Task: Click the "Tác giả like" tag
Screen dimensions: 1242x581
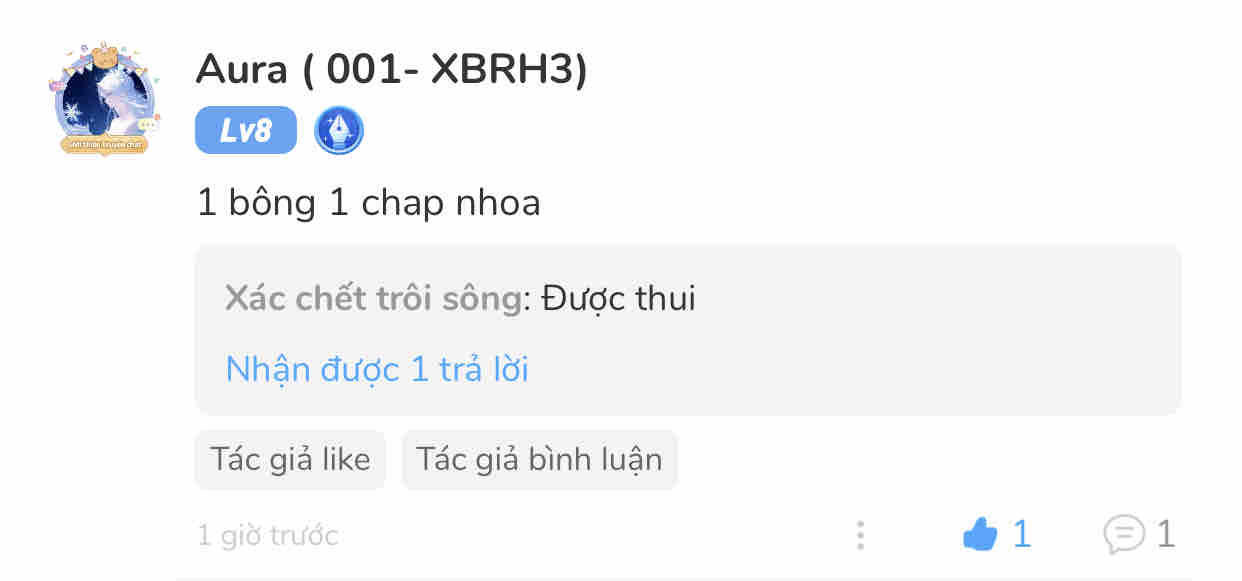Action: (x=290, y=459)
